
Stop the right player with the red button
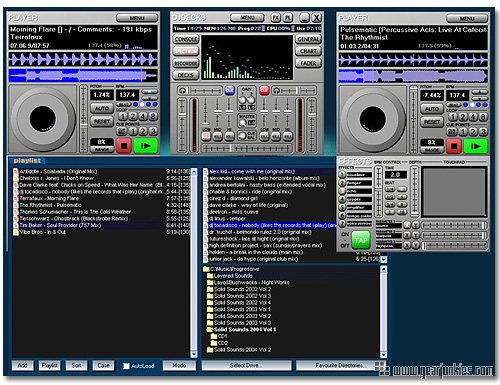[x=454, y=146]
